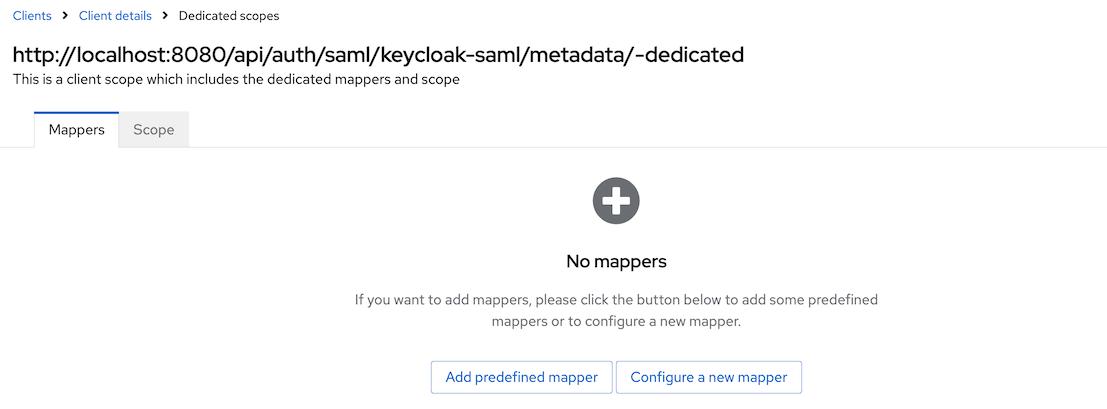Select the active Mappers tab label

[x=77, y=130]
